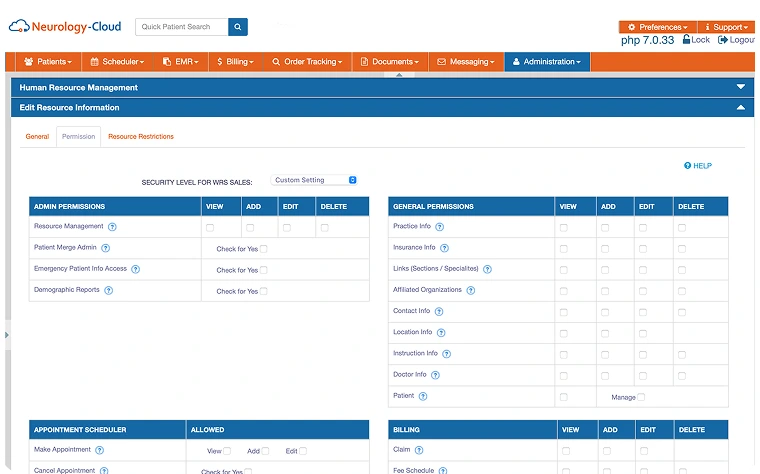Viewport: 760px width, 474px height.
Task: Open help icon for Location Info
Action: point(441,332)
